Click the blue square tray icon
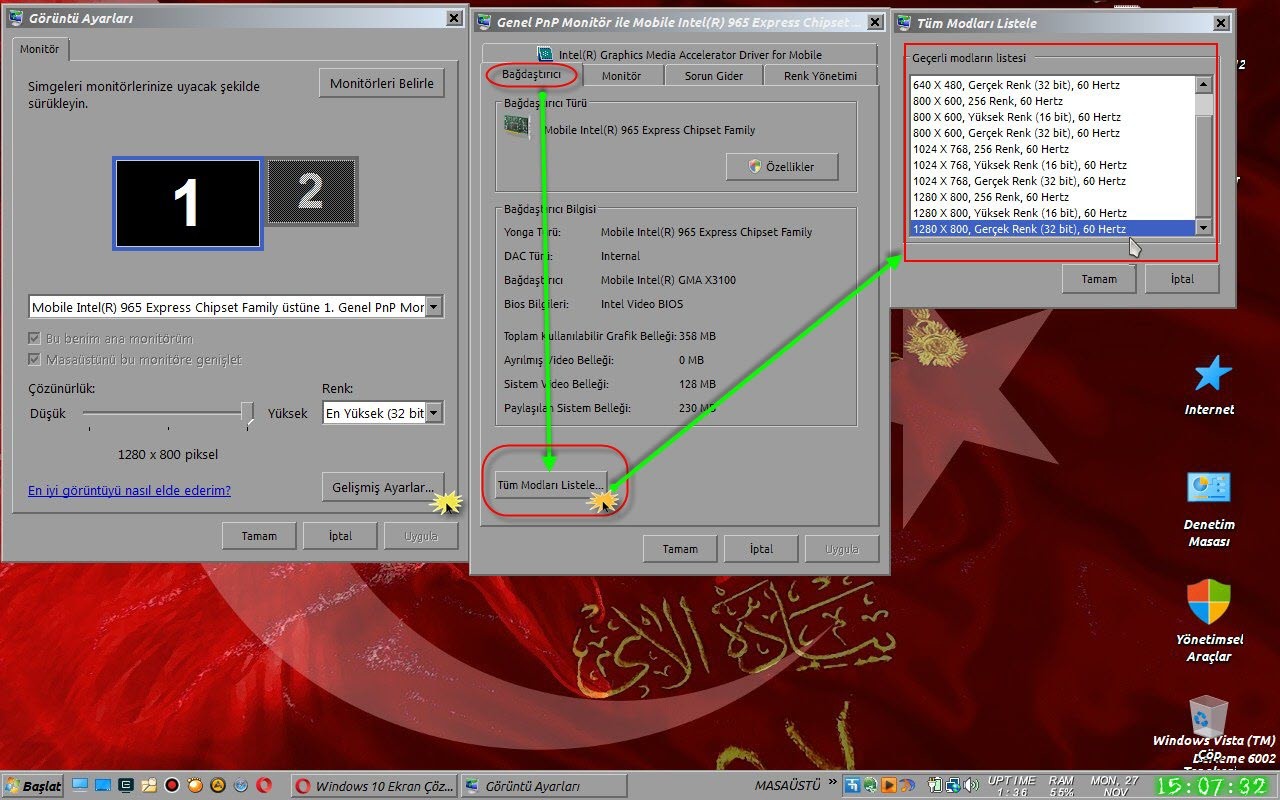The height and width of the screenshot is (800, 1280). click(852, 786)
